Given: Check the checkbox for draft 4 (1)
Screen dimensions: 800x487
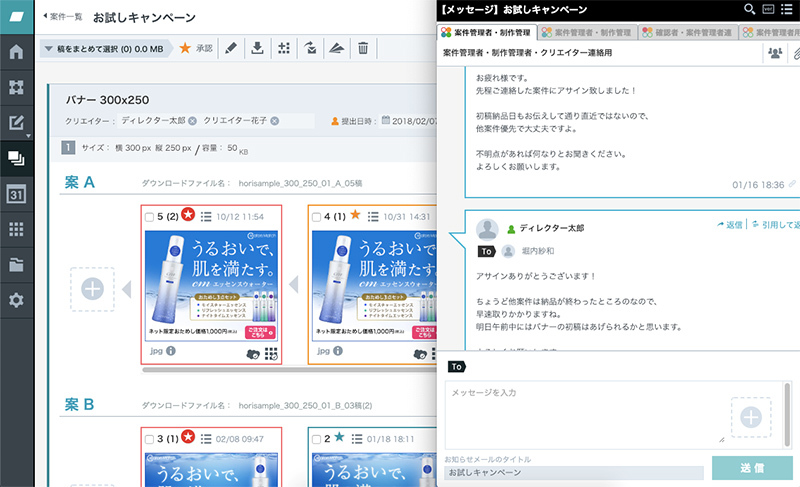Looking at the screenshot, I should tap(315, 216).
